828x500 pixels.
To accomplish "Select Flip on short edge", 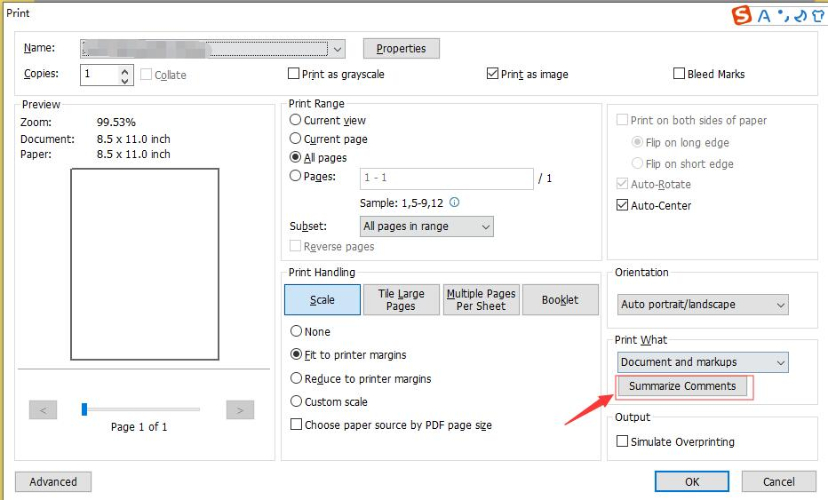I will point(637,163).
